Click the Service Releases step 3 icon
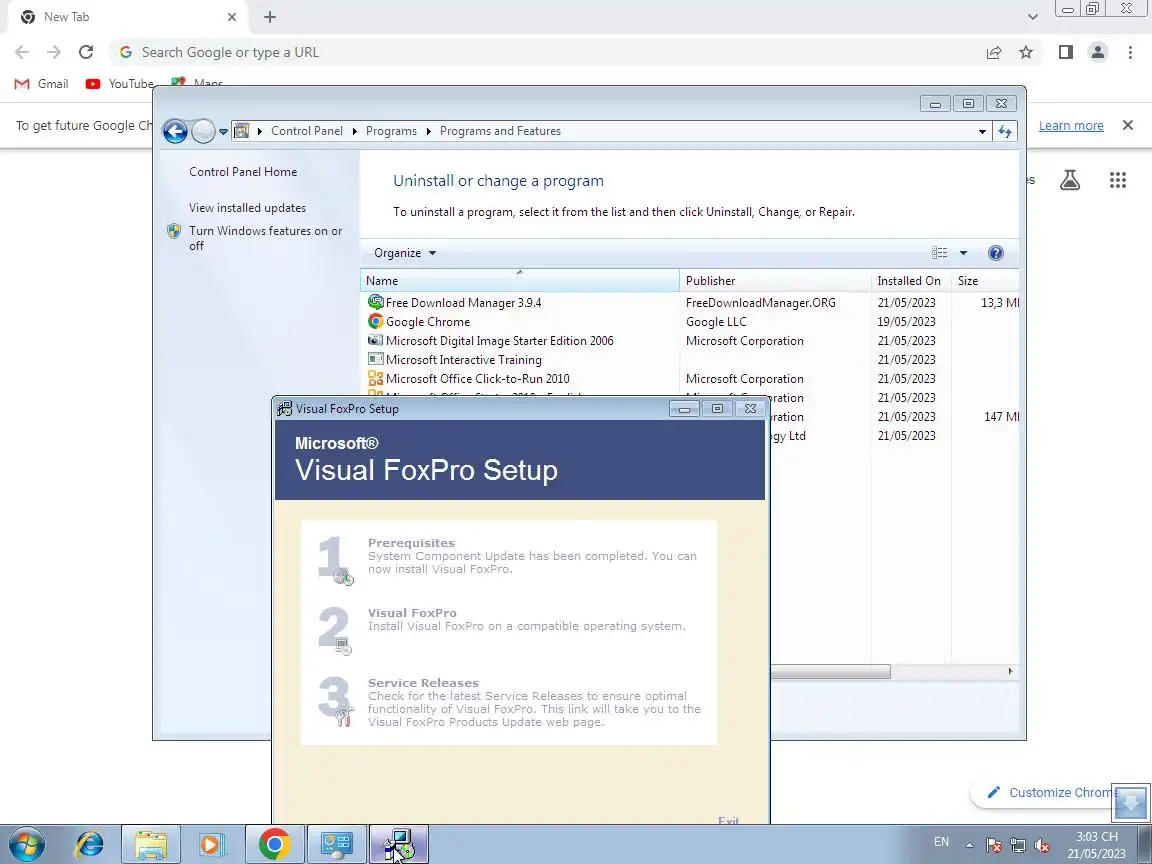This screenshot has width=1152, height=864. tap(334, 702)
